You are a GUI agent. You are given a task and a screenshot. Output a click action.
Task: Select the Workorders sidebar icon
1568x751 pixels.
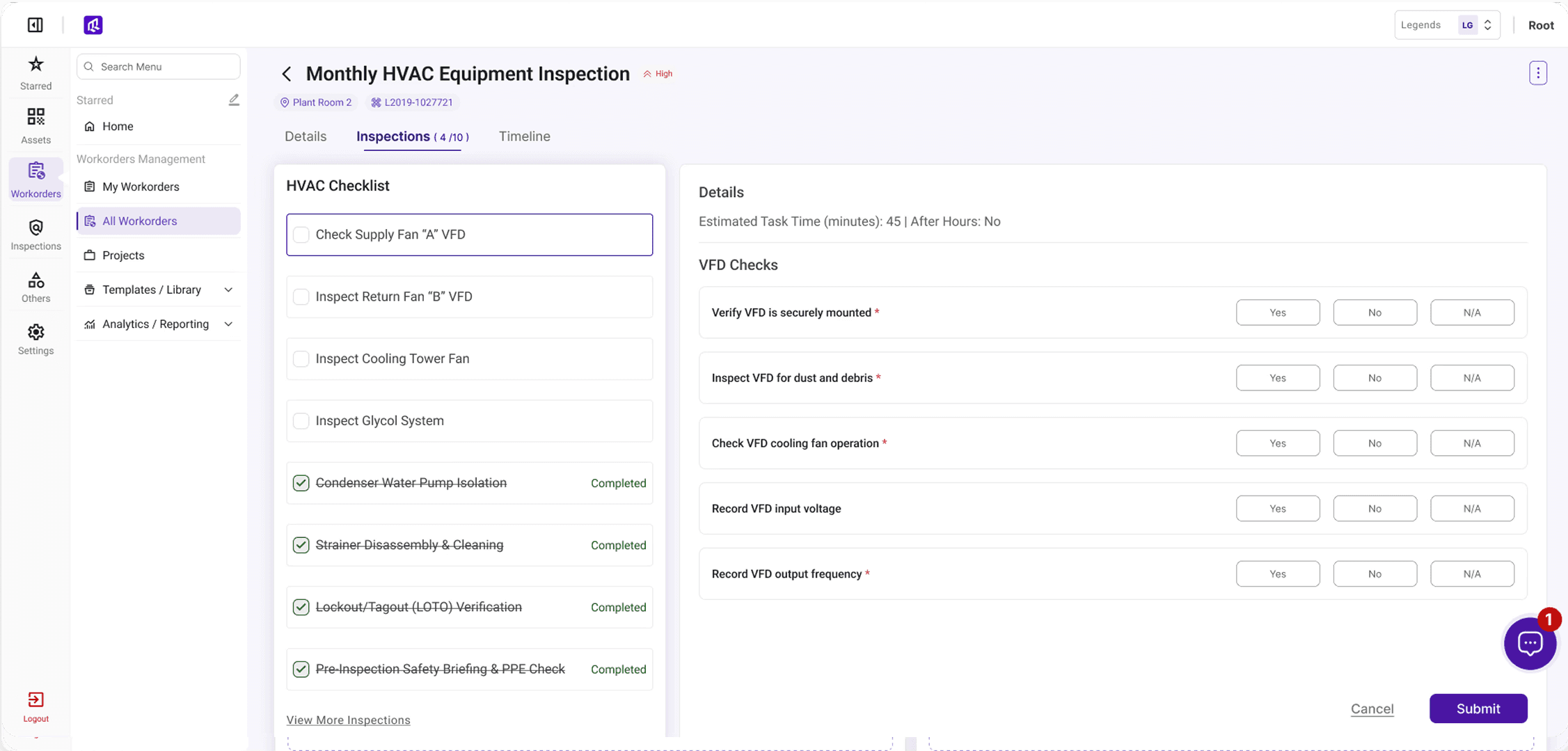35,180
